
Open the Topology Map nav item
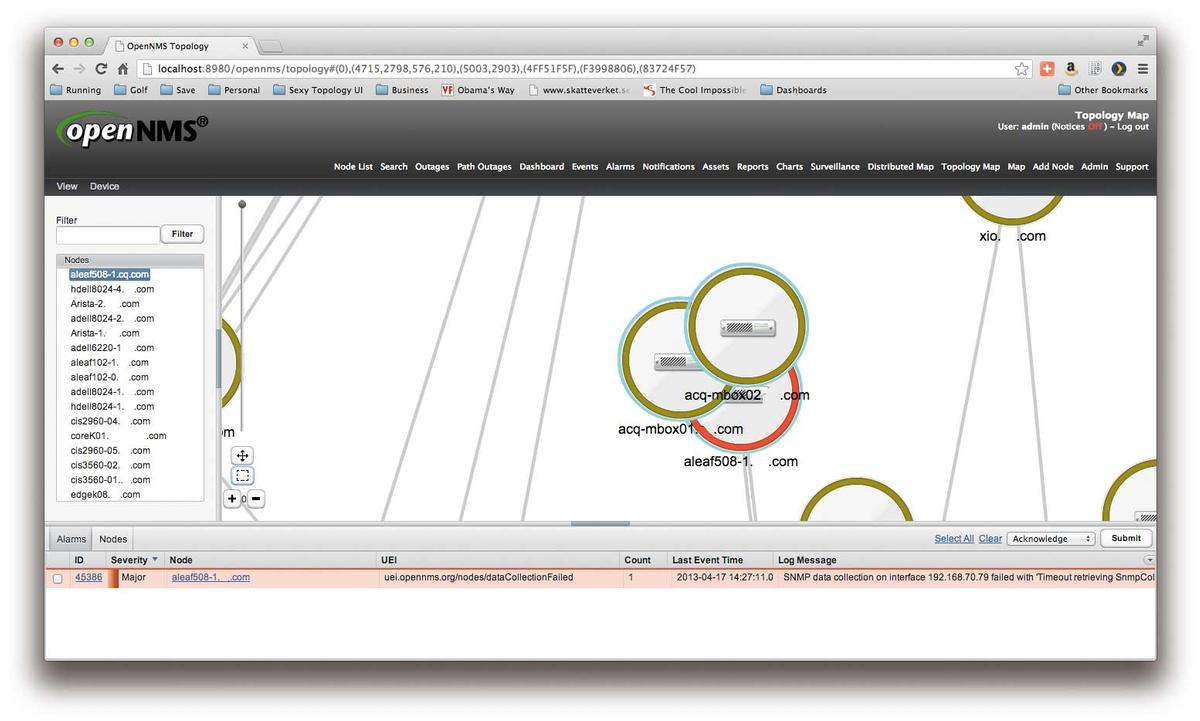pos(970,167)
